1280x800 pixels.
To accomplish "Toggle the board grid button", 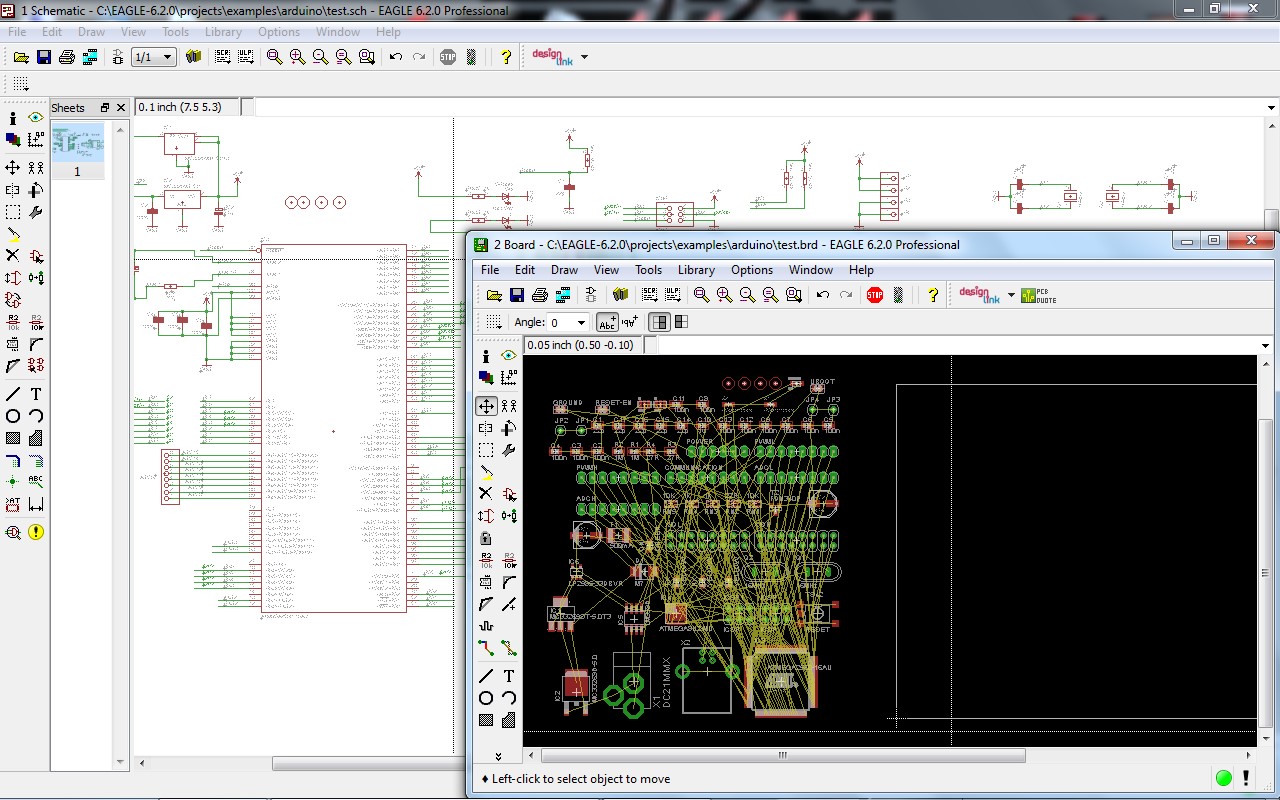I will (x=494, y=322).
